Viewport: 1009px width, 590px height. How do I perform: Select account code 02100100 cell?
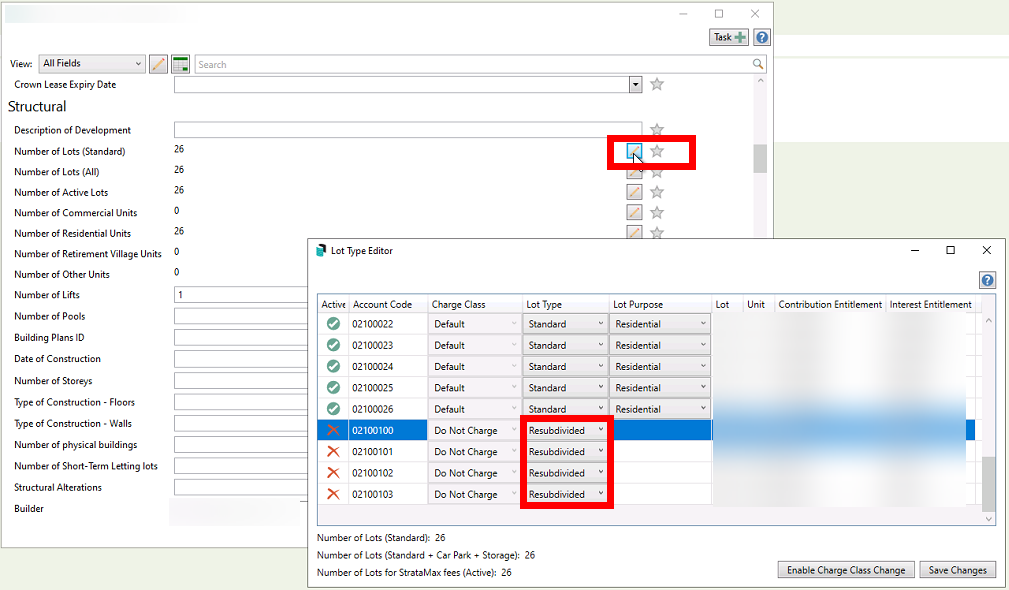click(388, 430)
